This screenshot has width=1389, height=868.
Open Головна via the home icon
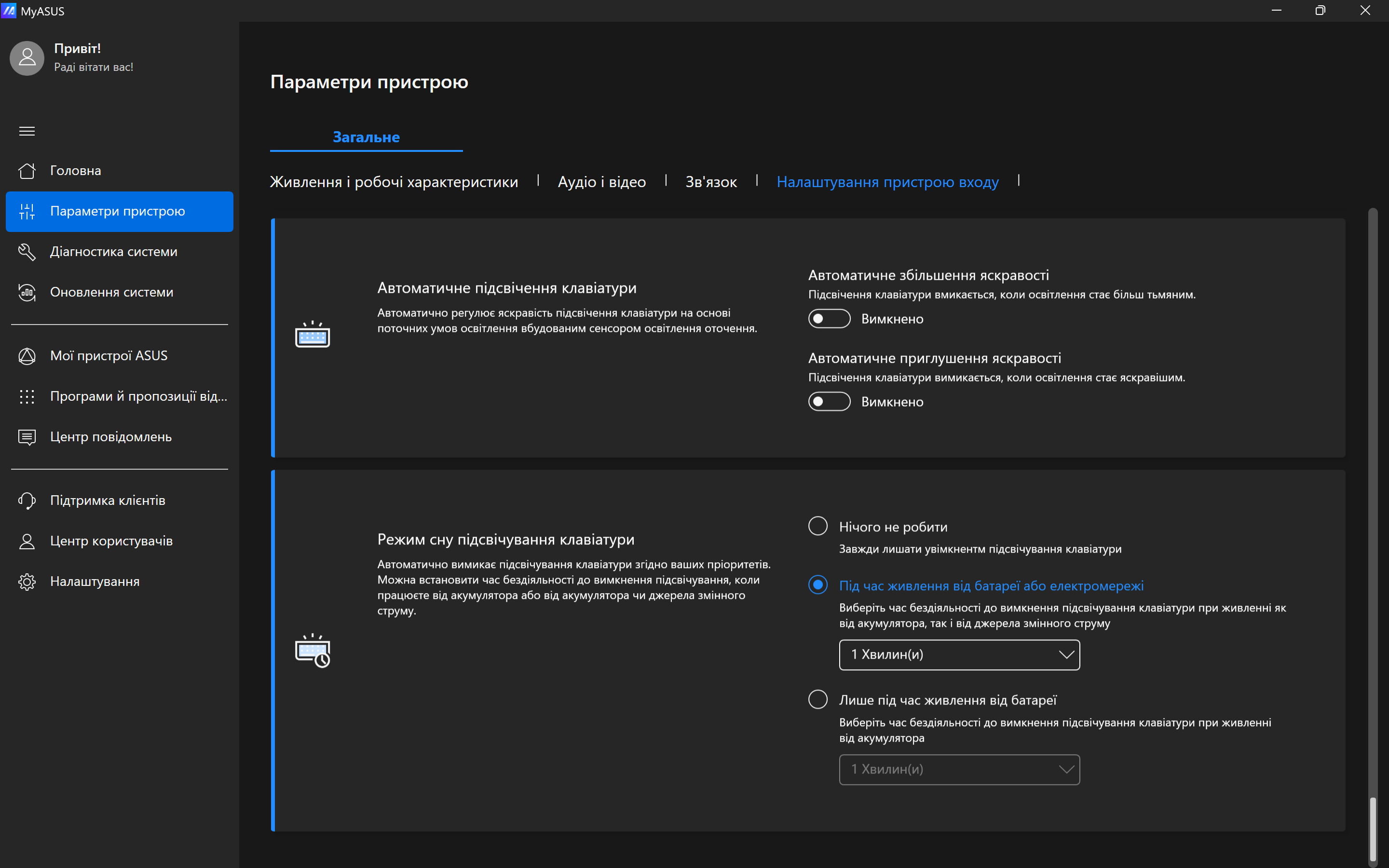(x=27, y=171)
